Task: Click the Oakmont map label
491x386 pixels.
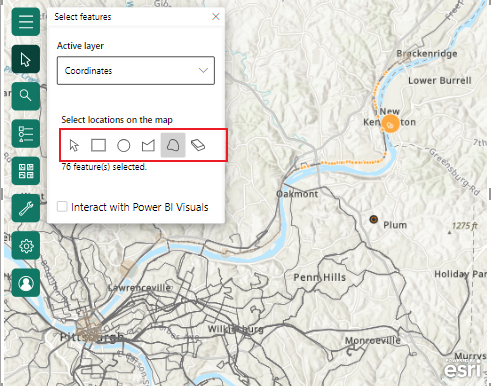Action: [x=297, y=194]
